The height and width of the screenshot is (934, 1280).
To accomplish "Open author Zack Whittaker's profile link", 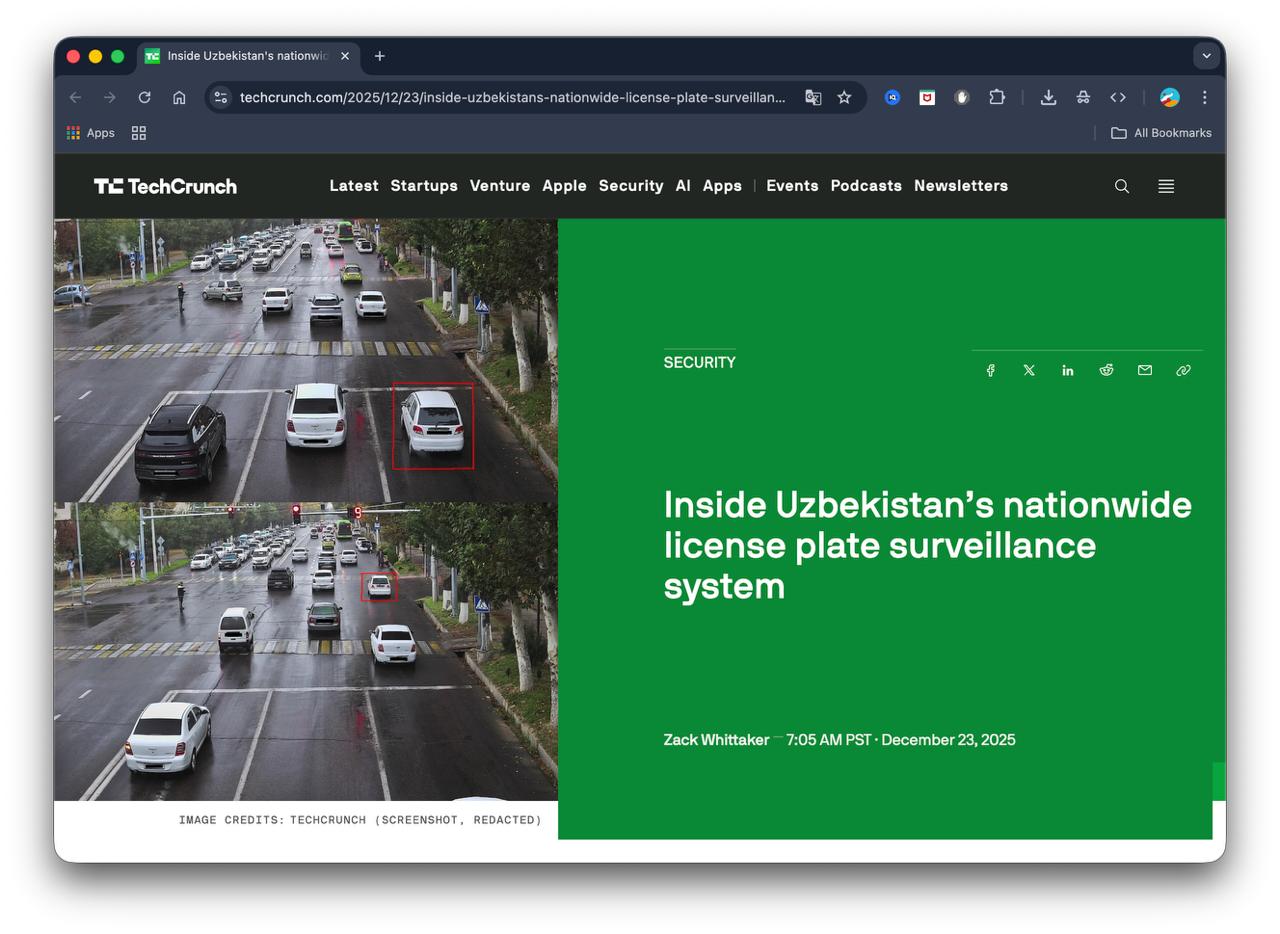I will 716,740.
